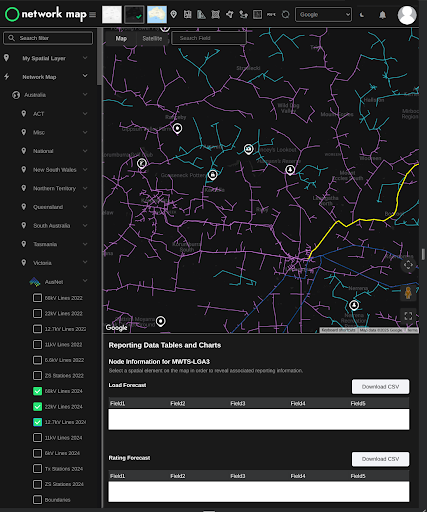Click the buildings chart toolbar icon

[x=201, y=14]
